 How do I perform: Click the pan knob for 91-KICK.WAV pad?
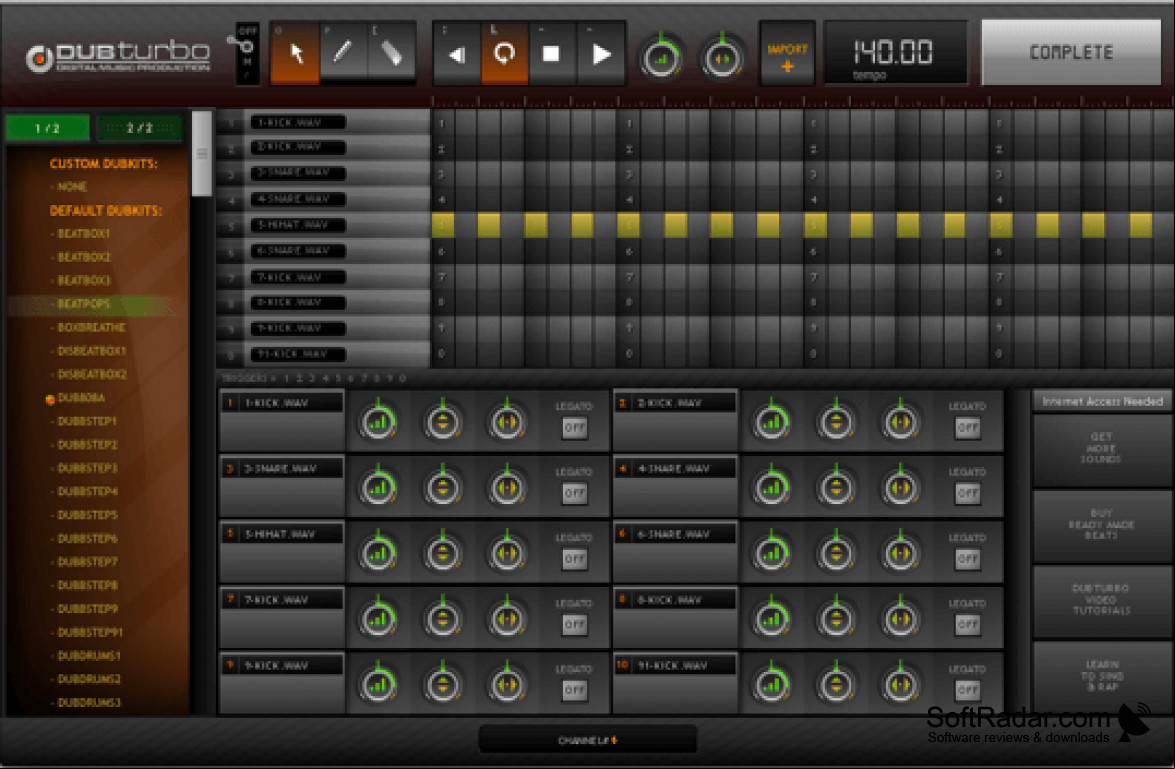coord(901,684)
